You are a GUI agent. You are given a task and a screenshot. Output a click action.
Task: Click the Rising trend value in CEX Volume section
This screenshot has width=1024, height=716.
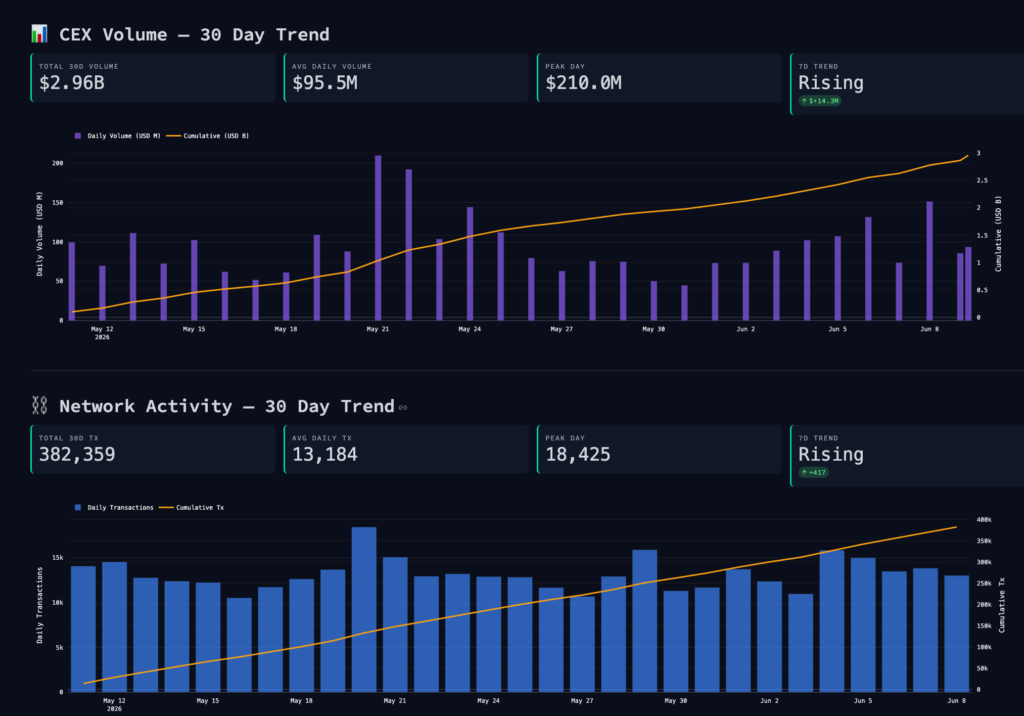point(831,83)
